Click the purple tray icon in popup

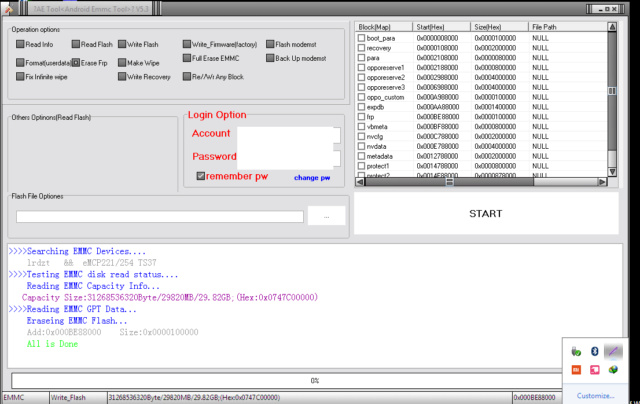[615, 351]
